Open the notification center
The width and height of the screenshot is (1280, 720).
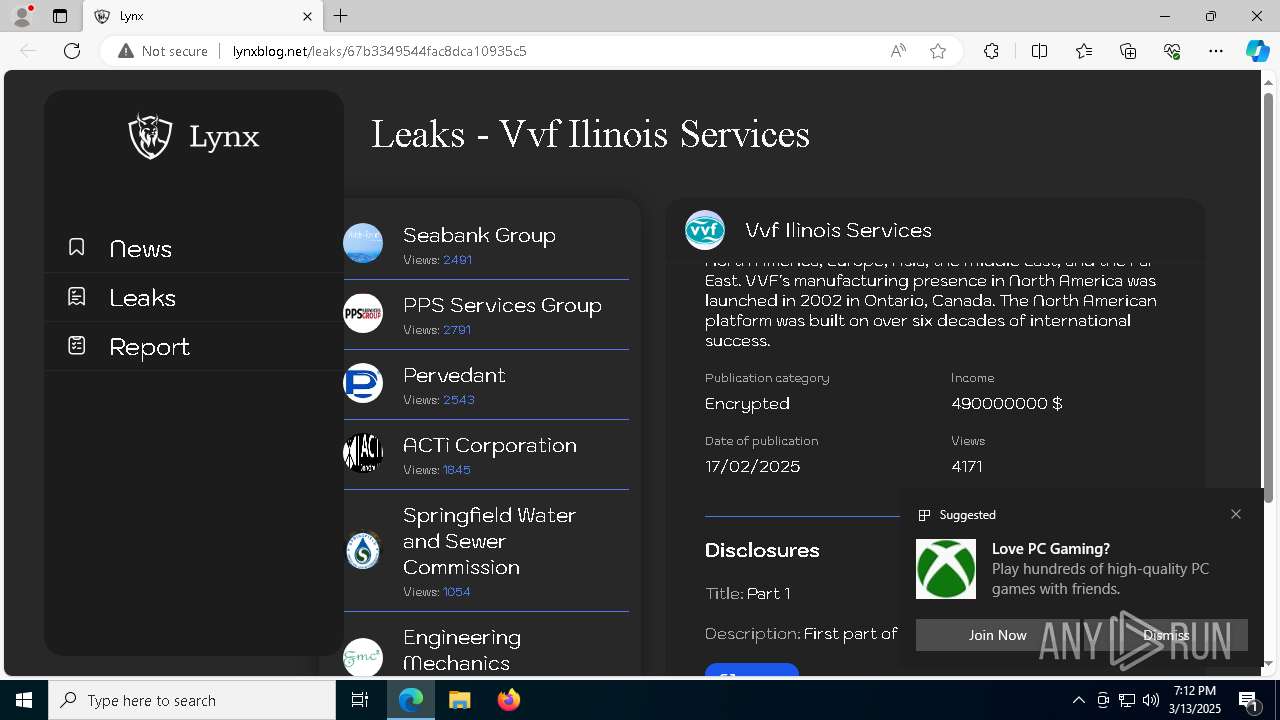1249,700
